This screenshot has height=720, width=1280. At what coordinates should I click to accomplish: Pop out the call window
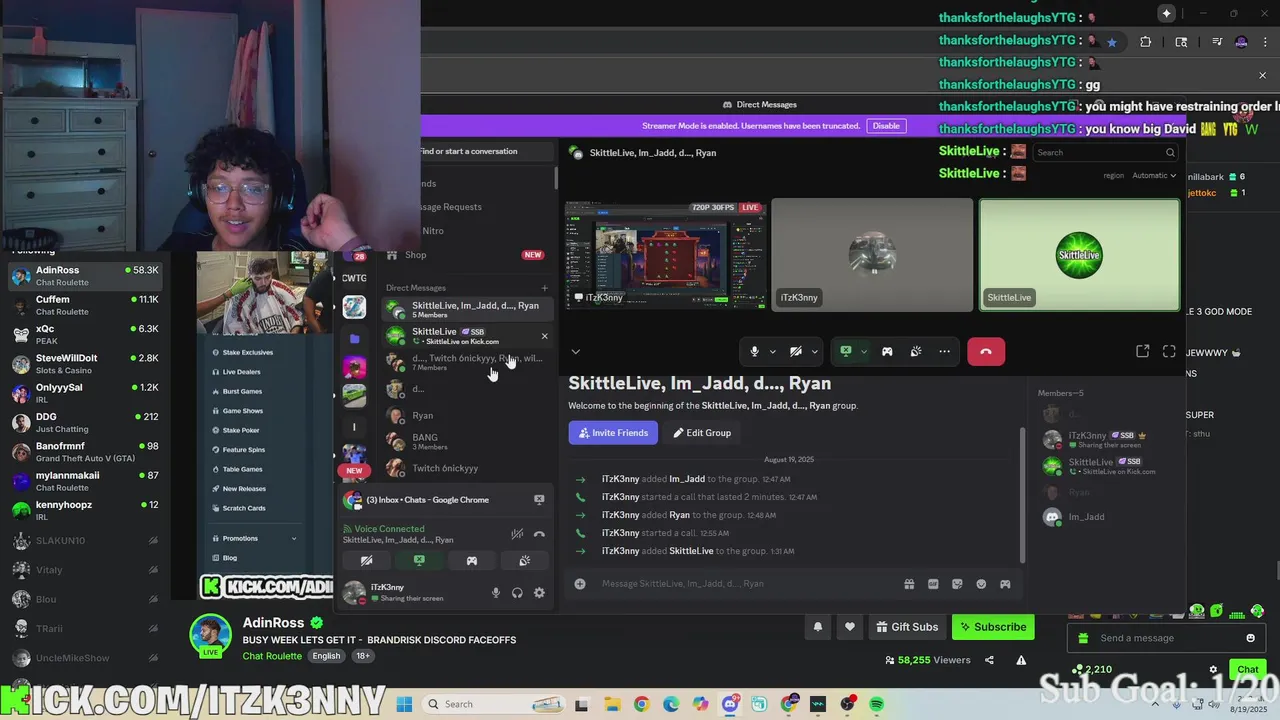(x=1143, y=351)
